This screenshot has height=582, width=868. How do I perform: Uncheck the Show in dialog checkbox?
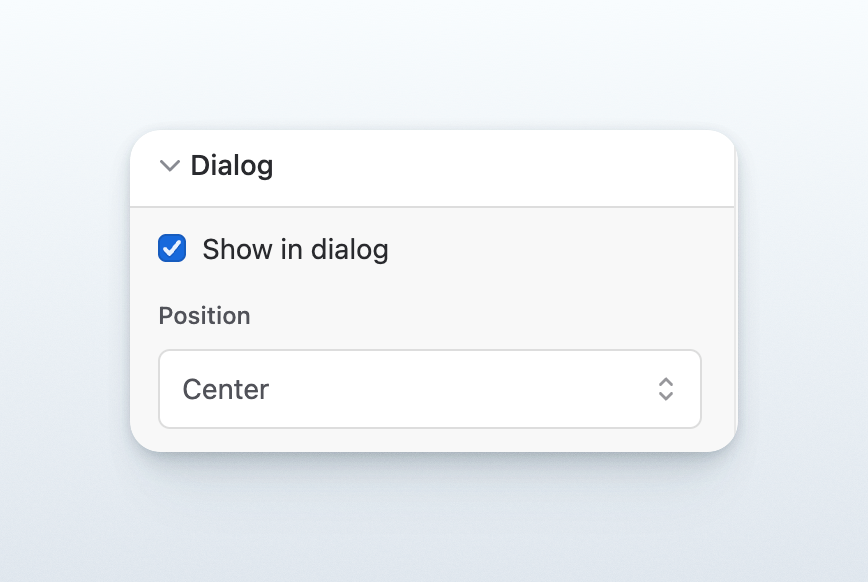pos(172,248)
